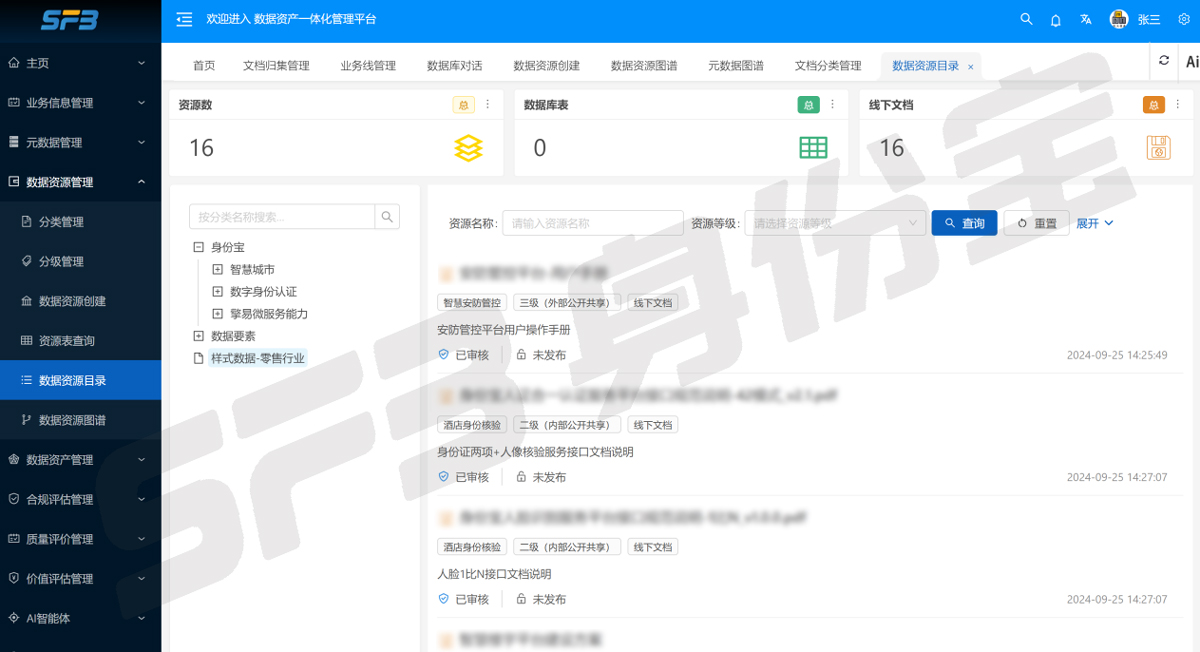Switch to the 业务线管理 tab
1200x652 pixels.
tap(368, 66)
